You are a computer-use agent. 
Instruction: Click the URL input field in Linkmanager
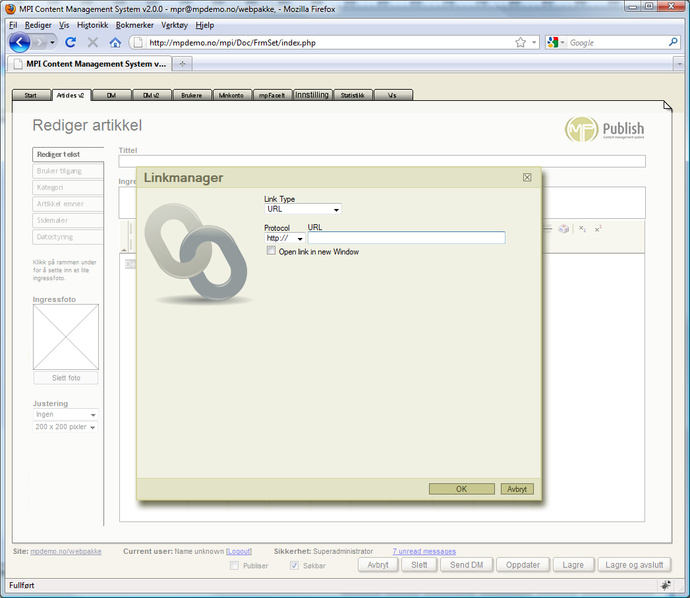coord(406,238)
